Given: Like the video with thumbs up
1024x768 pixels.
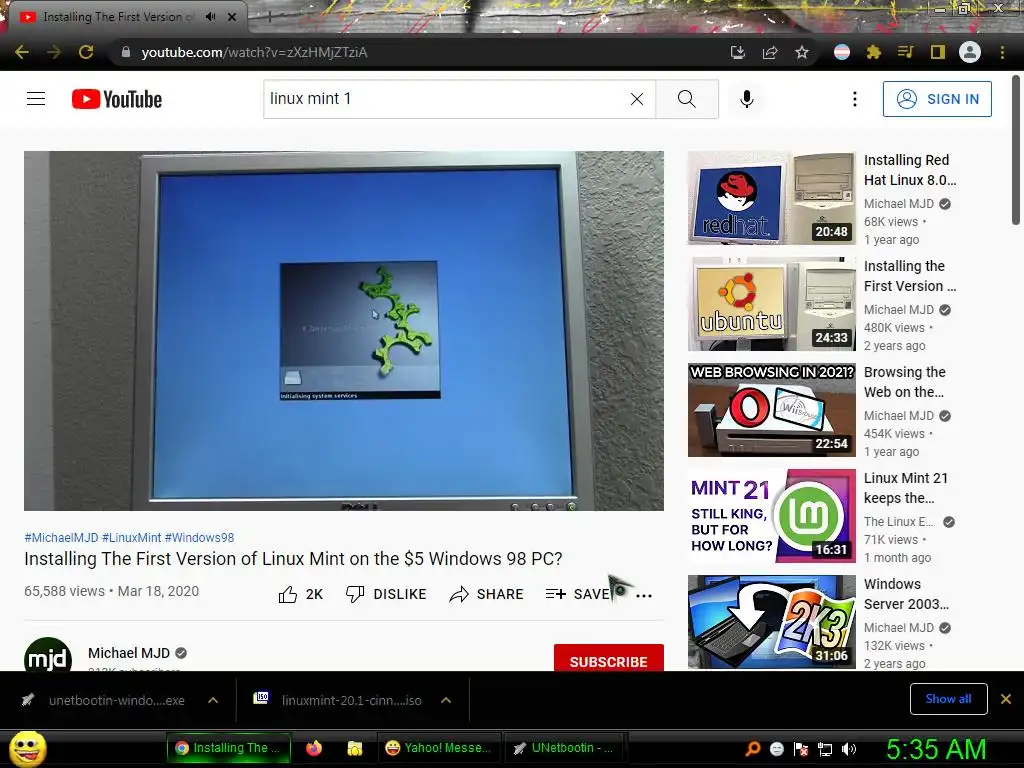Looking at the screenshot, I should [300, 594].
